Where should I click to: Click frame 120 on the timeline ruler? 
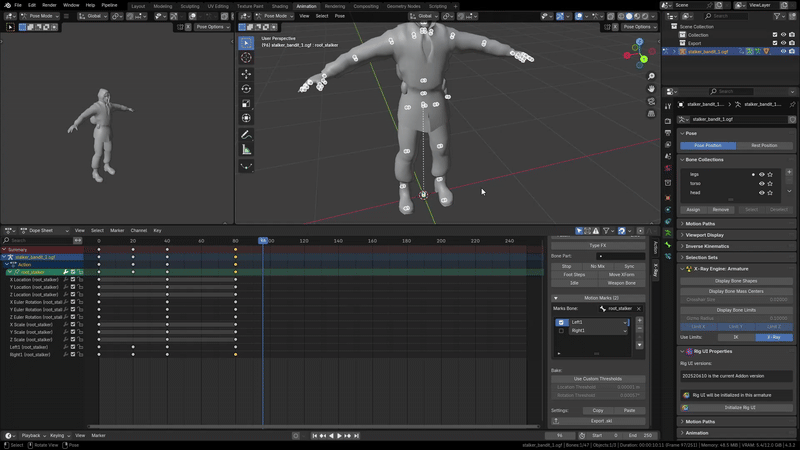pos(304,241)
